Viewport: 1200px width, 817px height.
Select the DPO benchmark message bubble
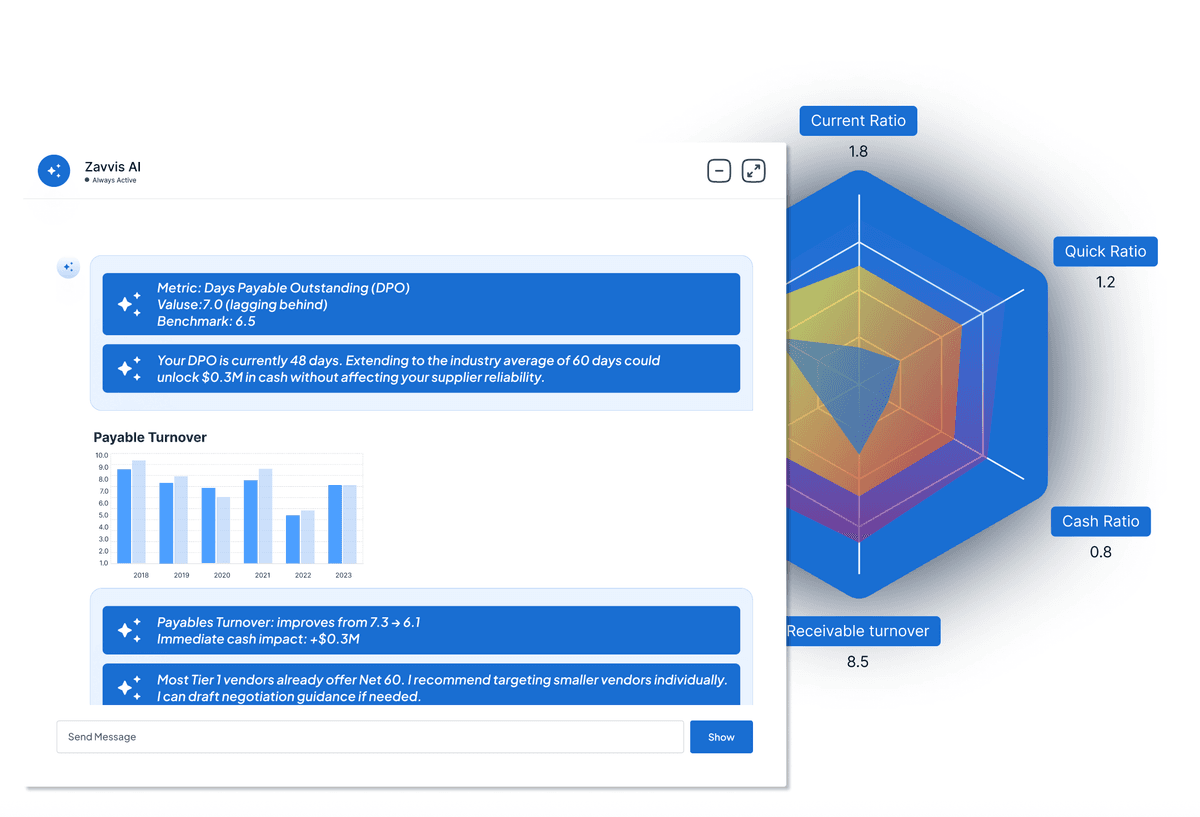420,304
